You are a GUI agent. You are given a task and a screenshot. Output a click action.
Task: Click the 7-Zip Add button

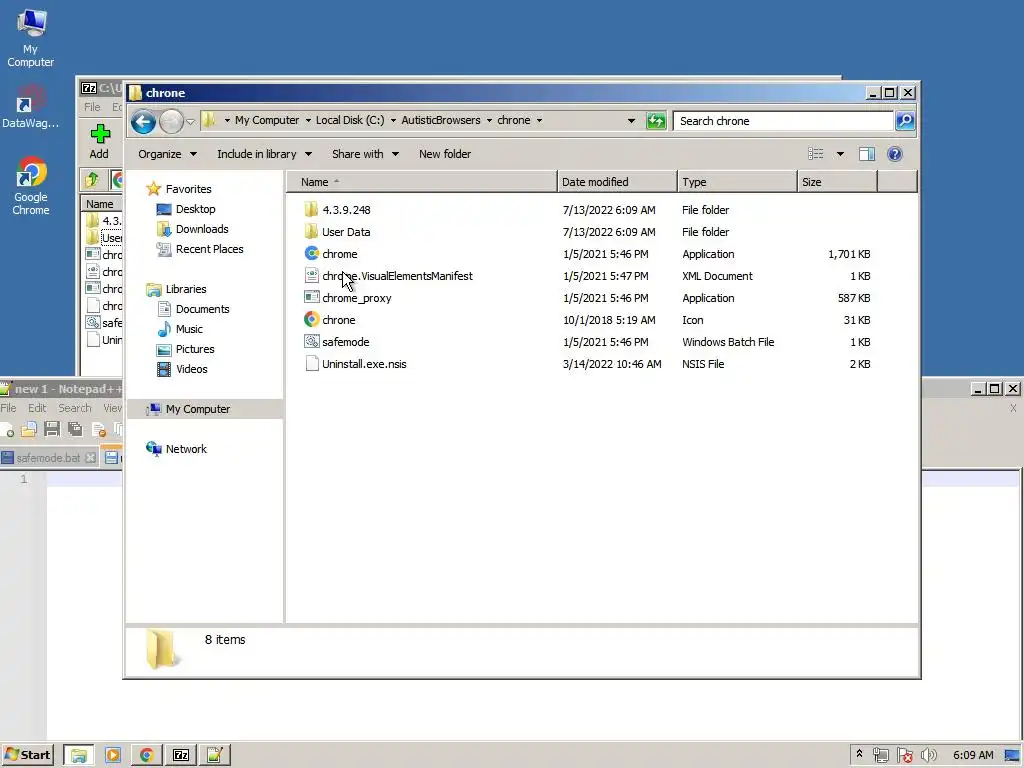tap(99, 142)
